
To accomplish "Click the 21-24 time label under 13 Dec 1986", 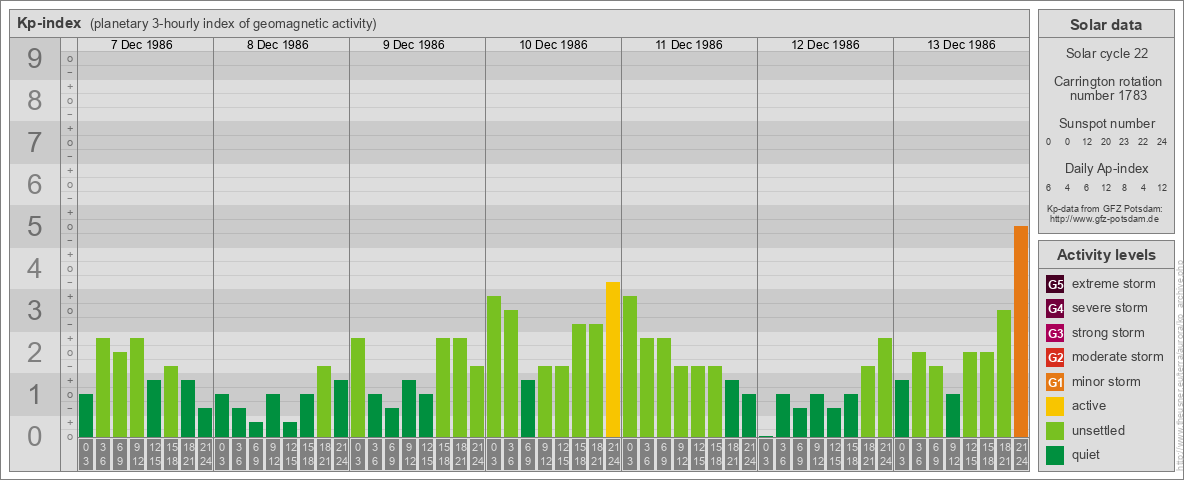I will tap(1021, 455).
